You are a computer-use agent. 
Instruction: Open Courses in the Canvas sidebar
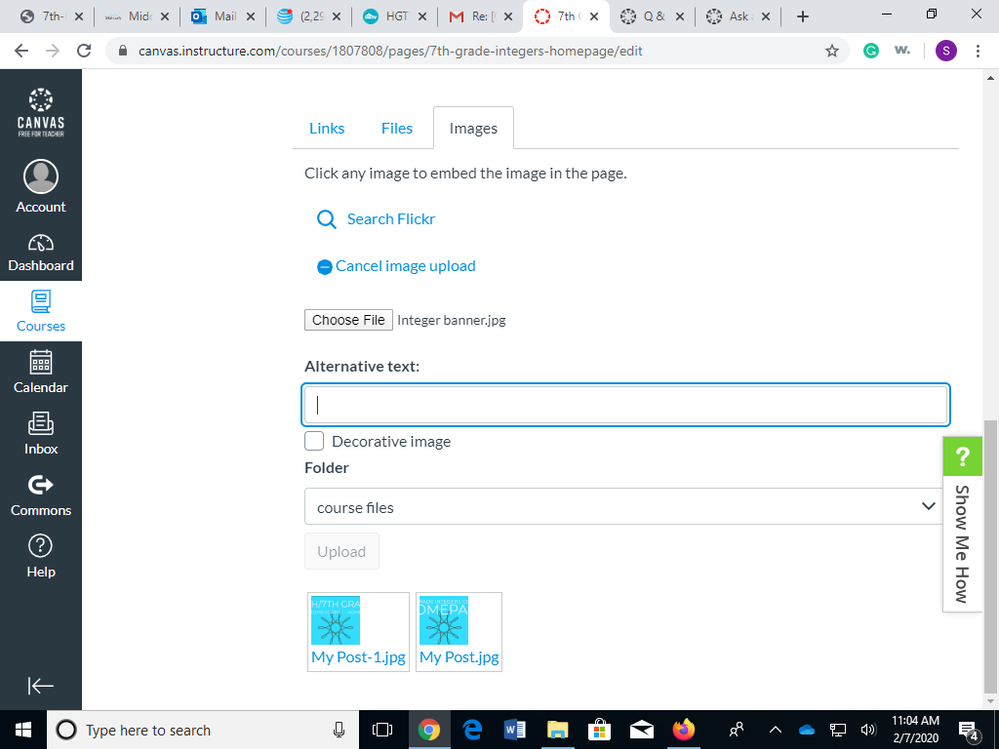click(41, 301)
